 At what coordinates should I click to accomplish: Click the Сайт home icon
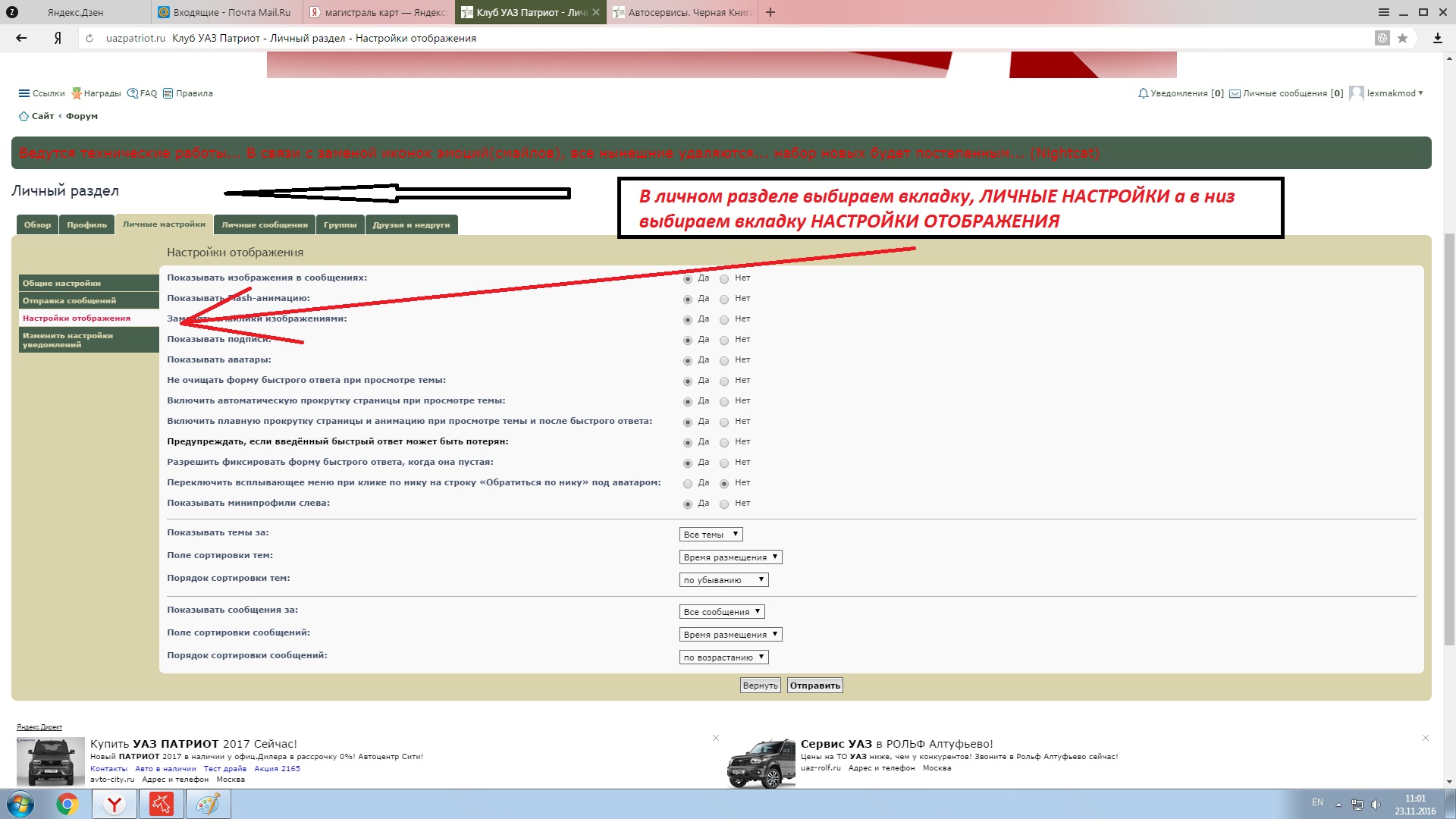tap(24, 116)
